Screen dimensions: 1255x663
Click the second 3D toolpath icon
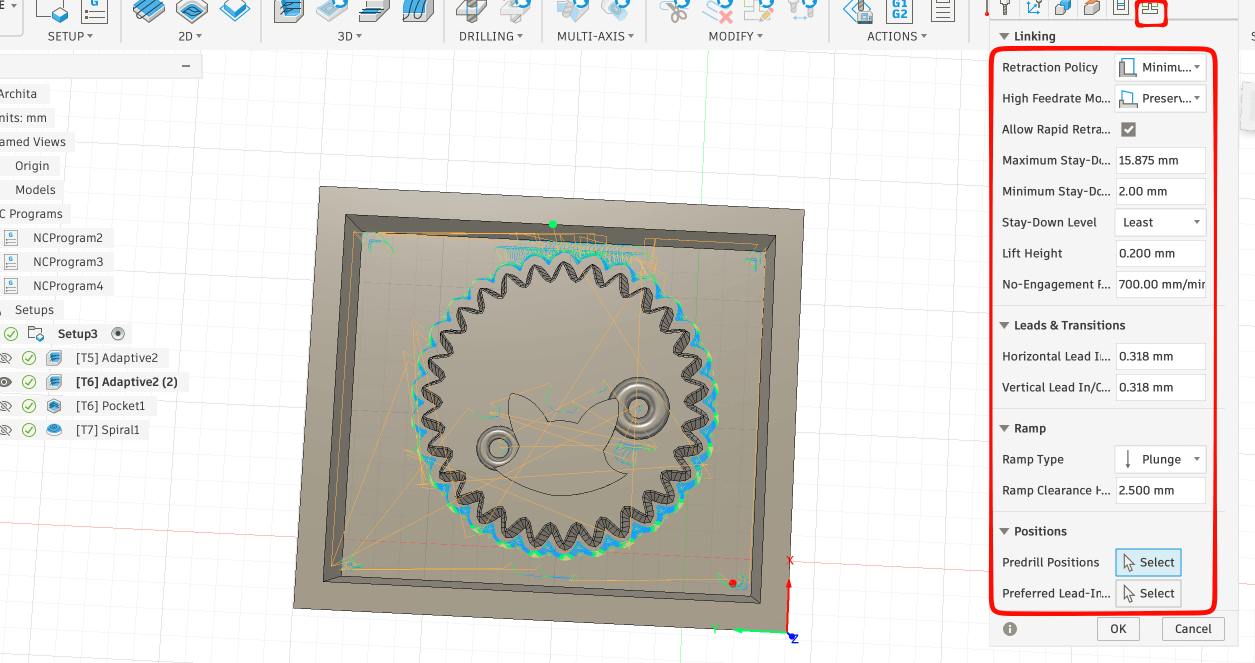coord(331,10)
